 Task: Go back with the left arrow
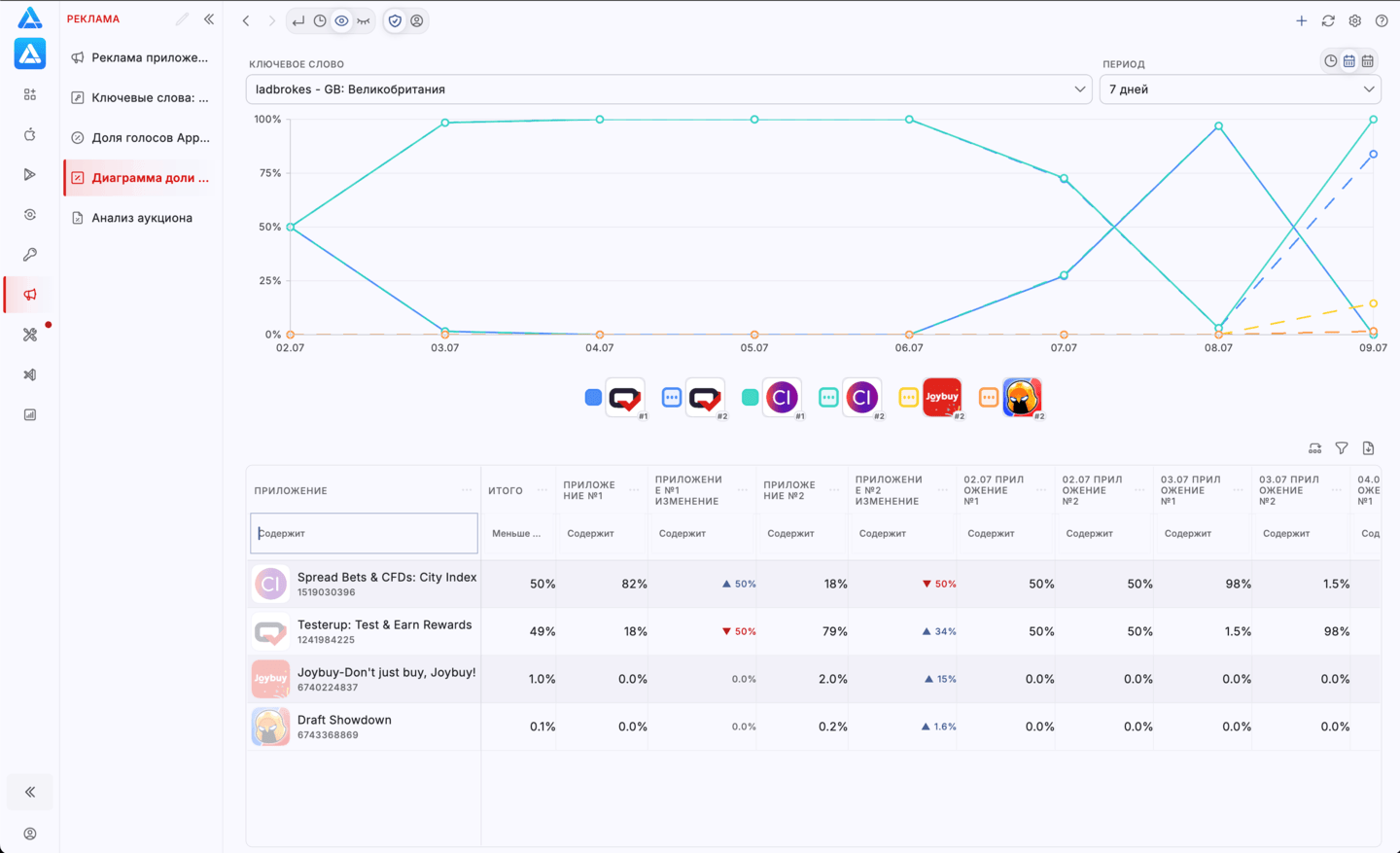pyautogui.click(x=246, y=20)
